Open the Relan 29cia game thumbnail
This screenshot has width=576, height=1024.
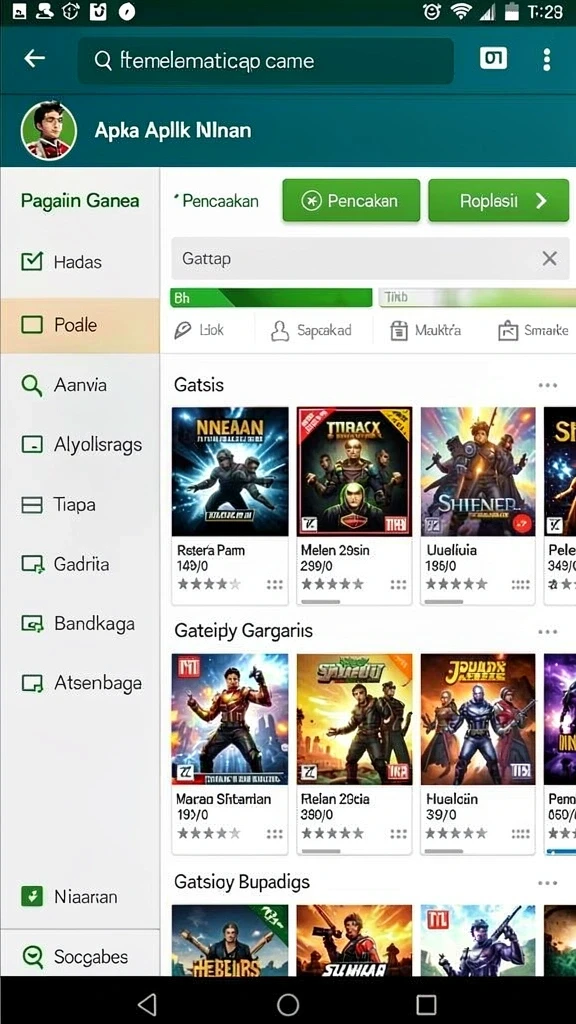coord(355,719)
